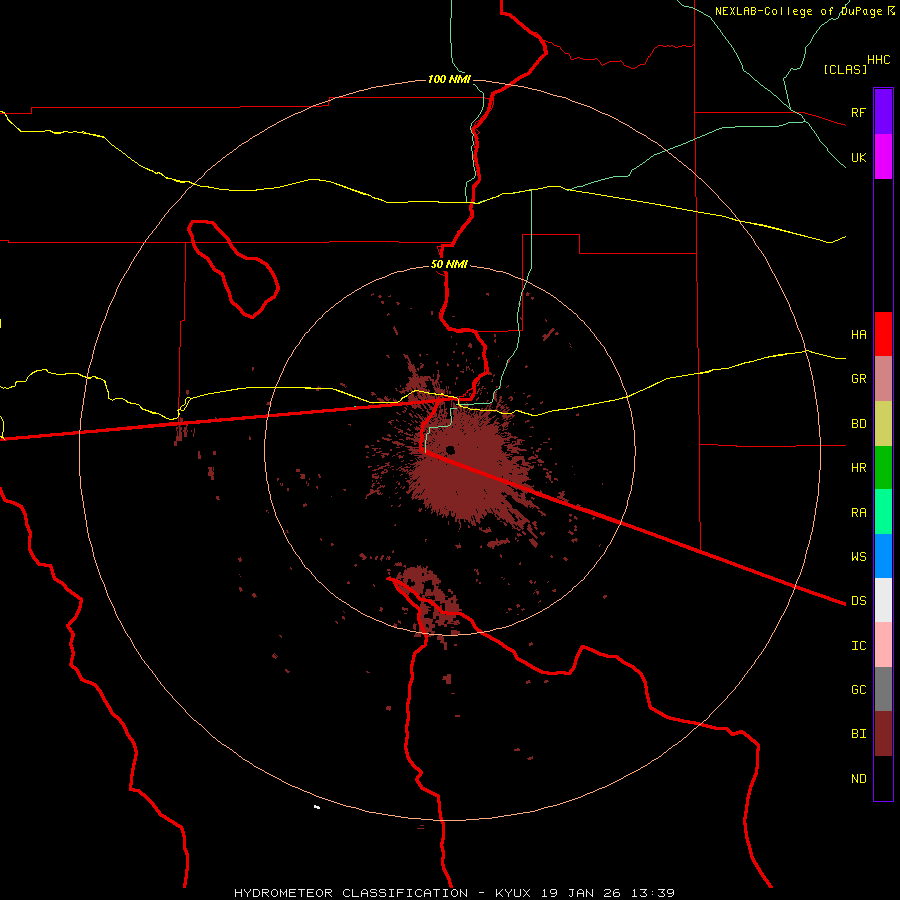Click the RA mint-green legend swatch

tap(883, 512)
